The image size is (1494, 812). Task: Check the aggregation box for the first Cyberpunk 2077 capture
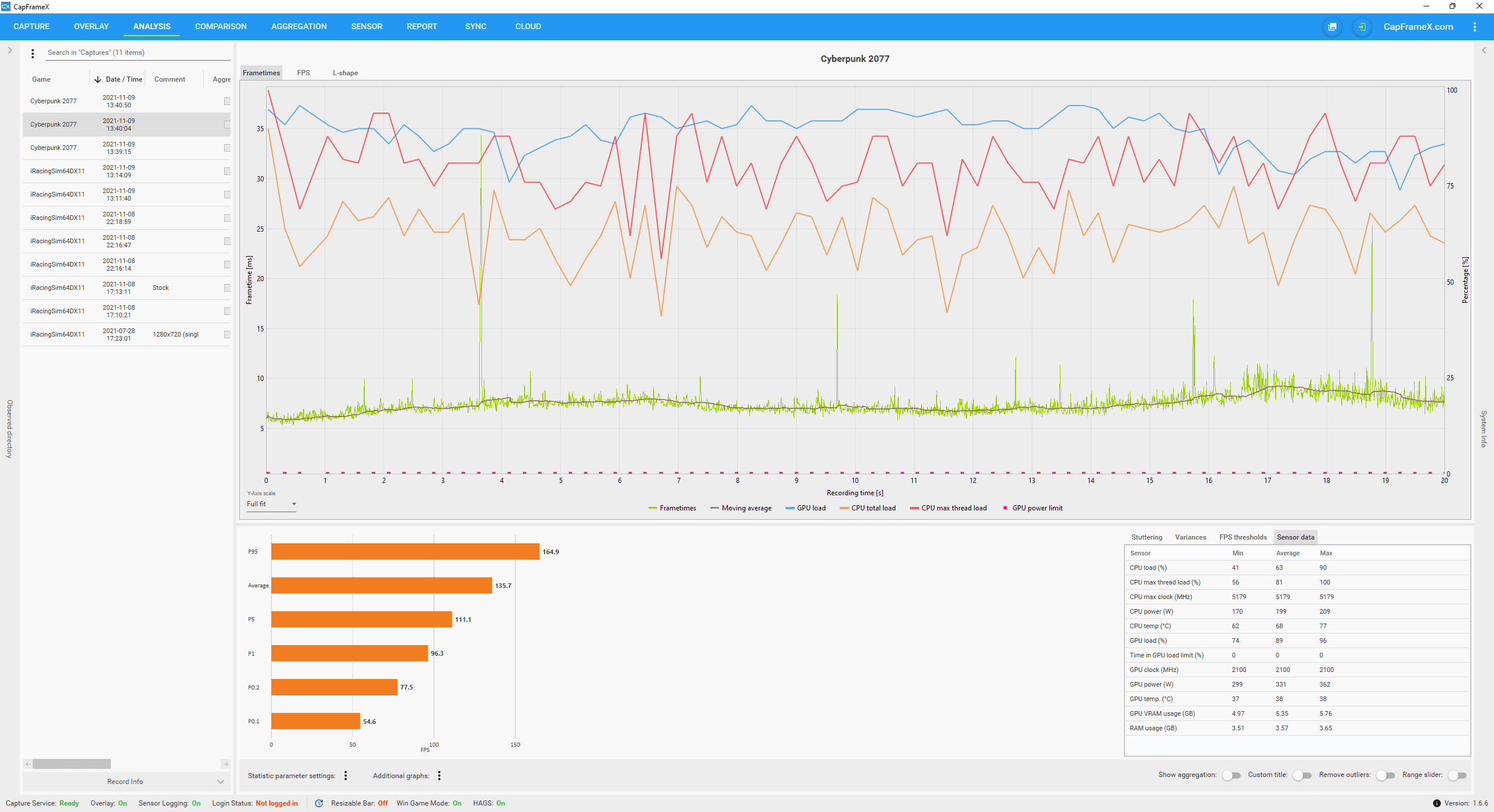click(227, 101)
